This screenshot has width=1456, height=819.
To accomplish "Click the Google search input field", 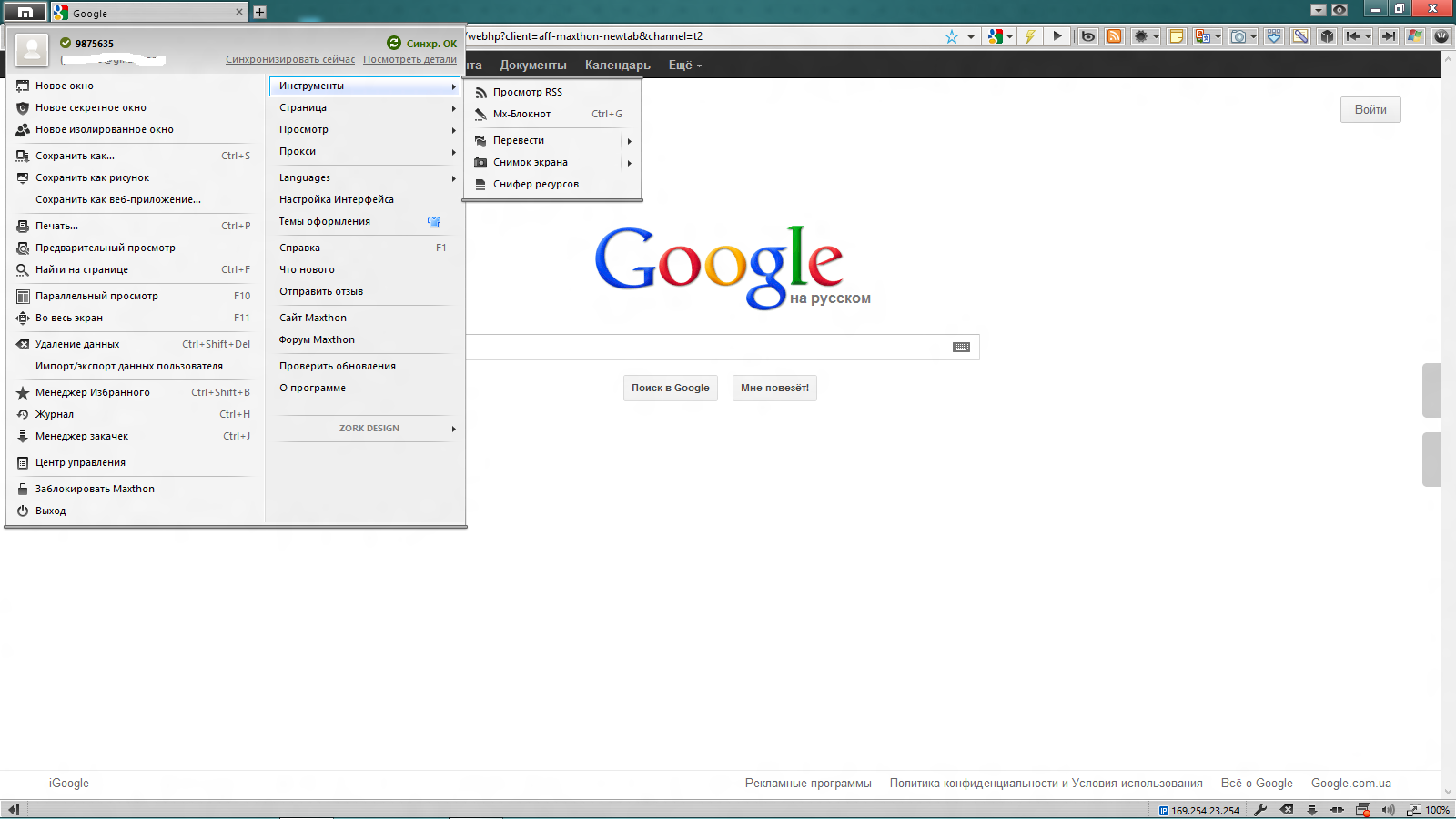I will [710, 347].
